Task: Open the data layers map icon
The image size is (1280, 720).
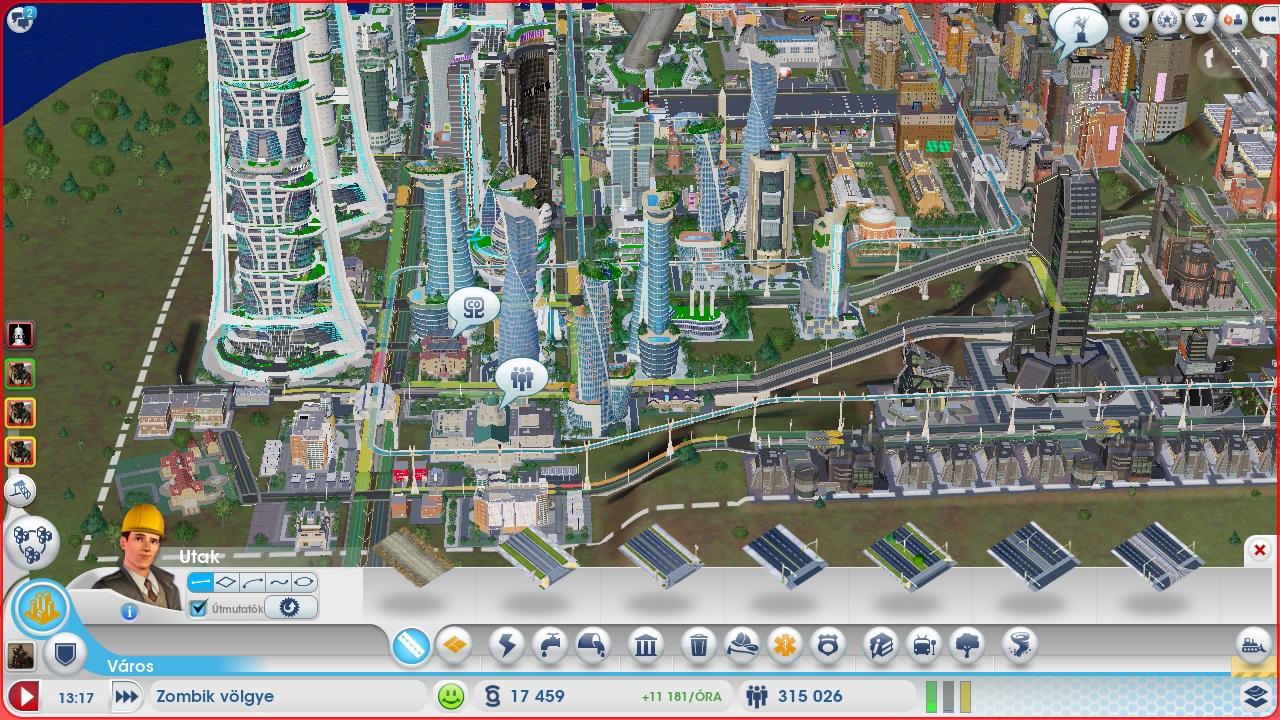Action: (x=1256, y=696)
